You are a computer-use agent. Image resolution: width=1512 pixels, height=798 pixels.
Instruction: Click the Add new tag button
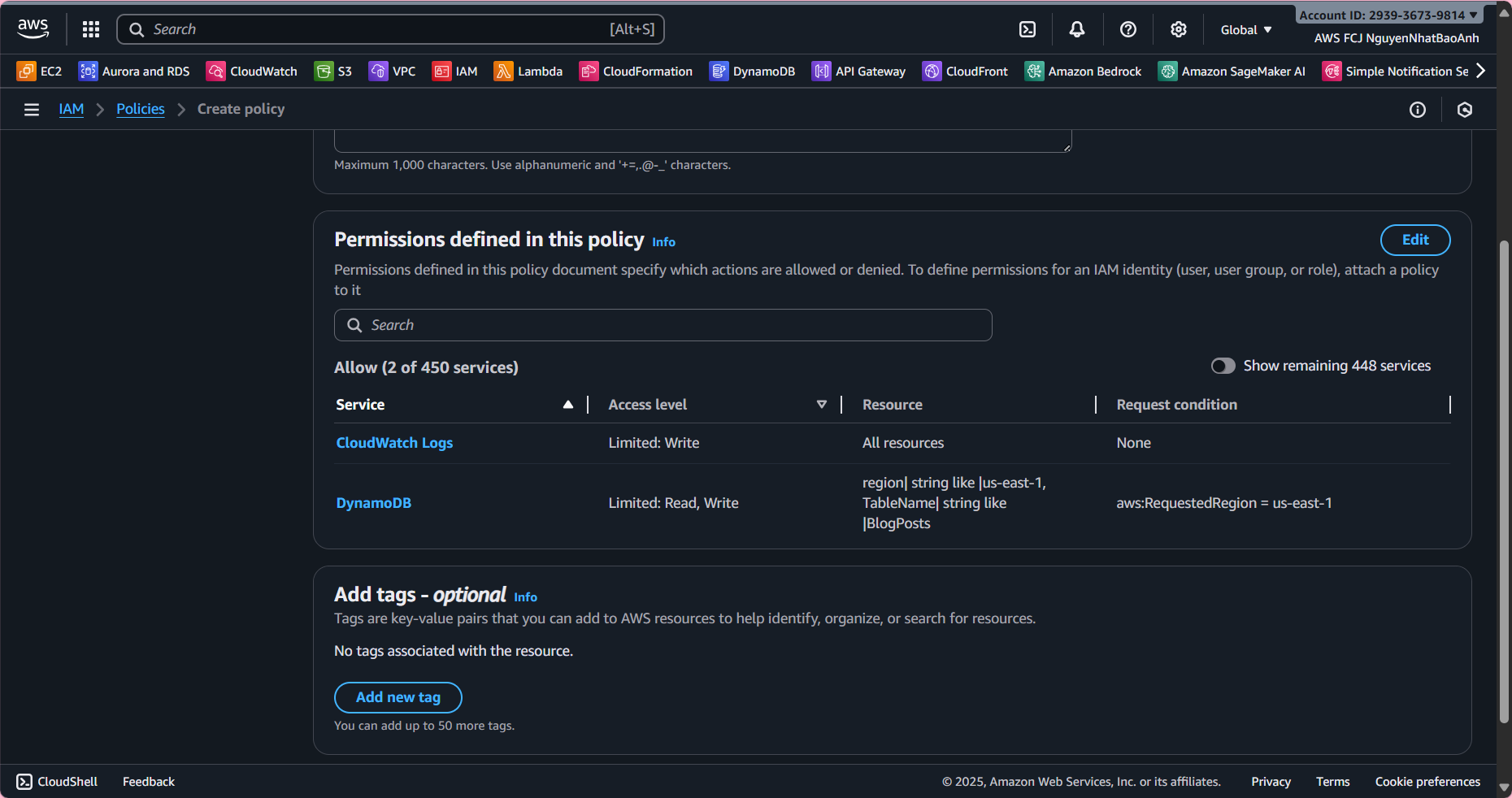[398, 697]
